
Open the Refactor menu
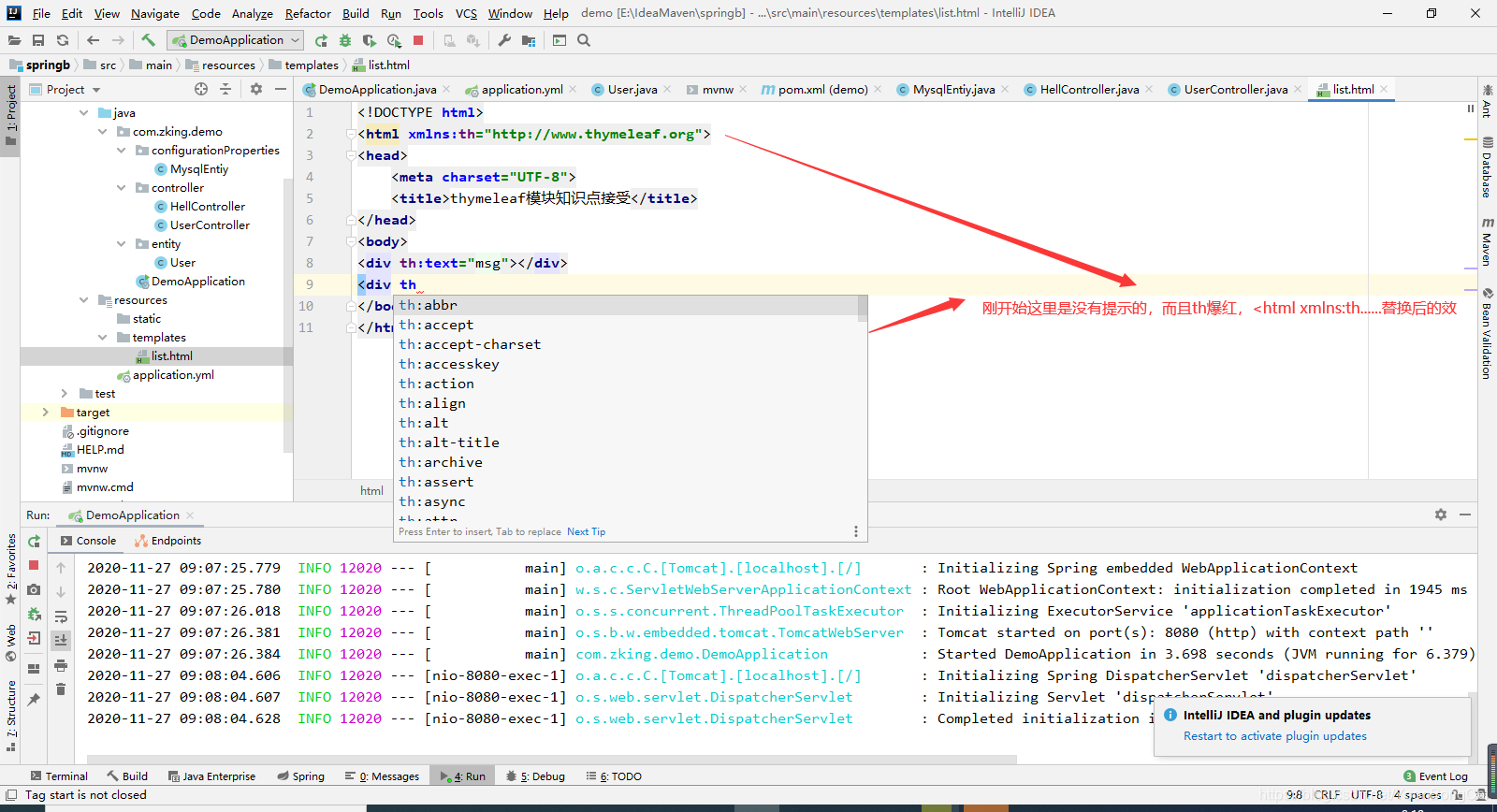pyautogui.click(x=308, y=13)
